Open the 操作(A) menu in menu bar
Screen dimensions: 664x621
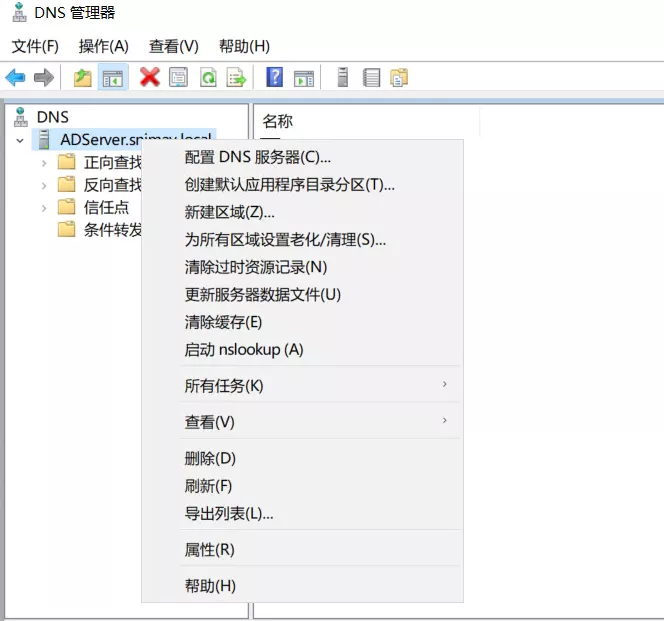coord(104,46)
